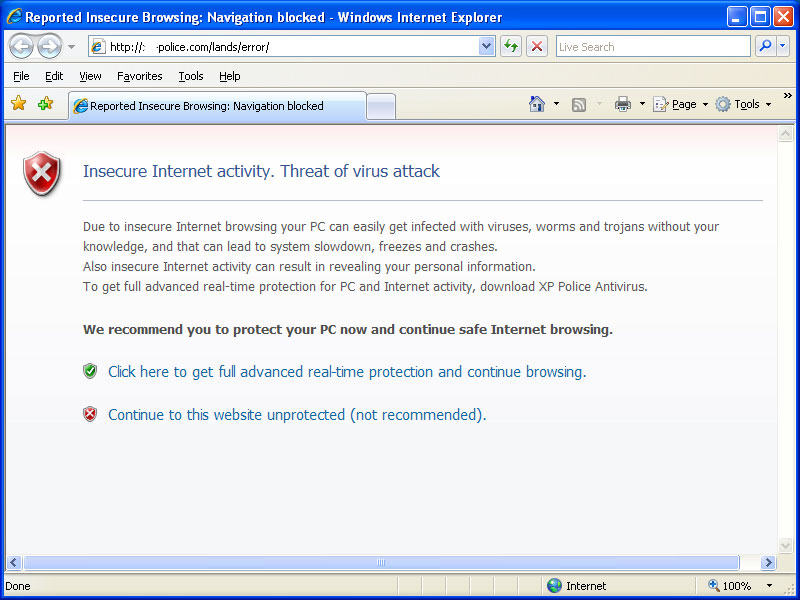The width and height of the screenshot is (800, 600).
Task: Click the Internet Explorer title bar icon
Action: 14,17
